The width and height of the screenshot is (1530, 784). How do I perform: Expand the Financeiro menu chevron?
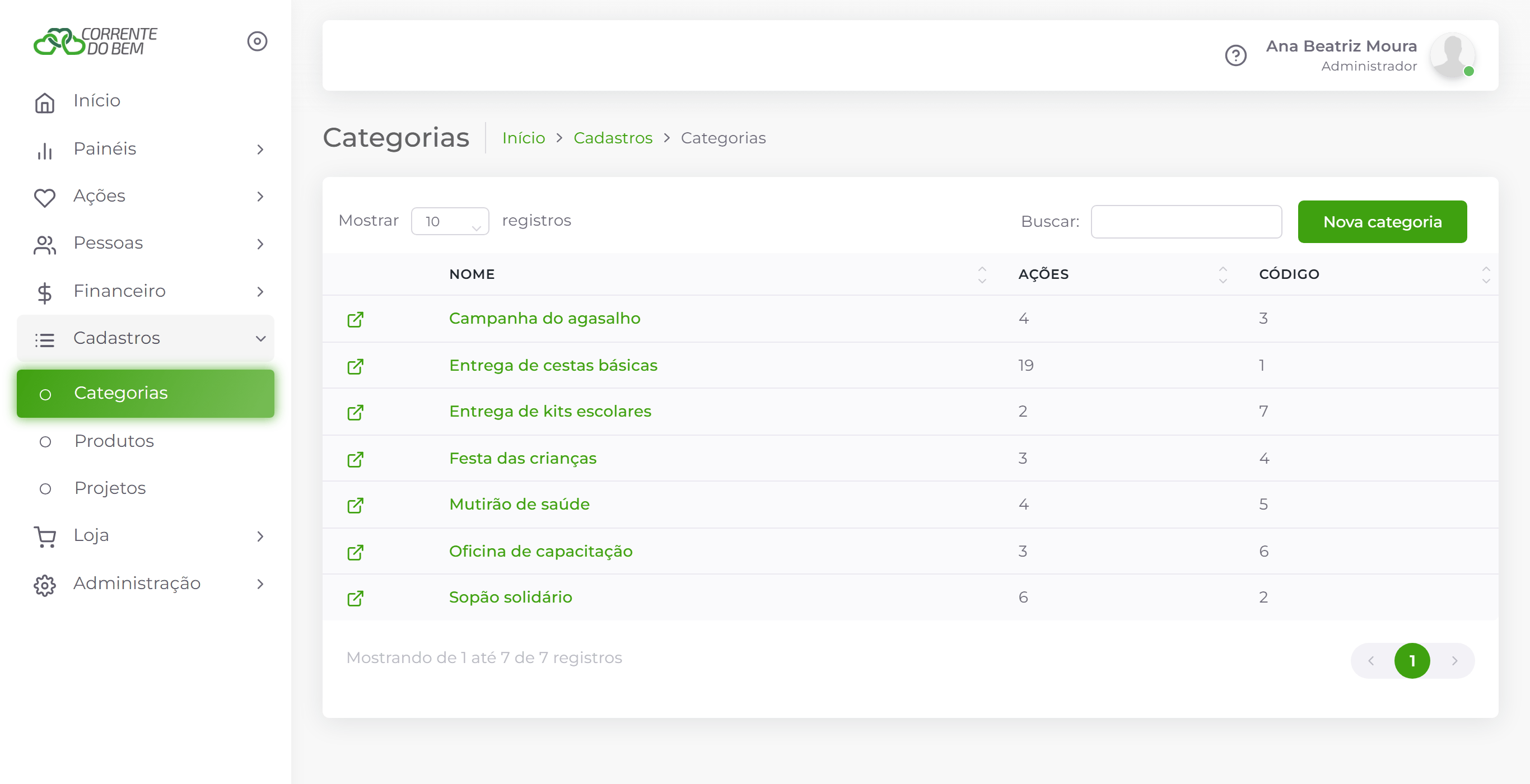[260, 291]
